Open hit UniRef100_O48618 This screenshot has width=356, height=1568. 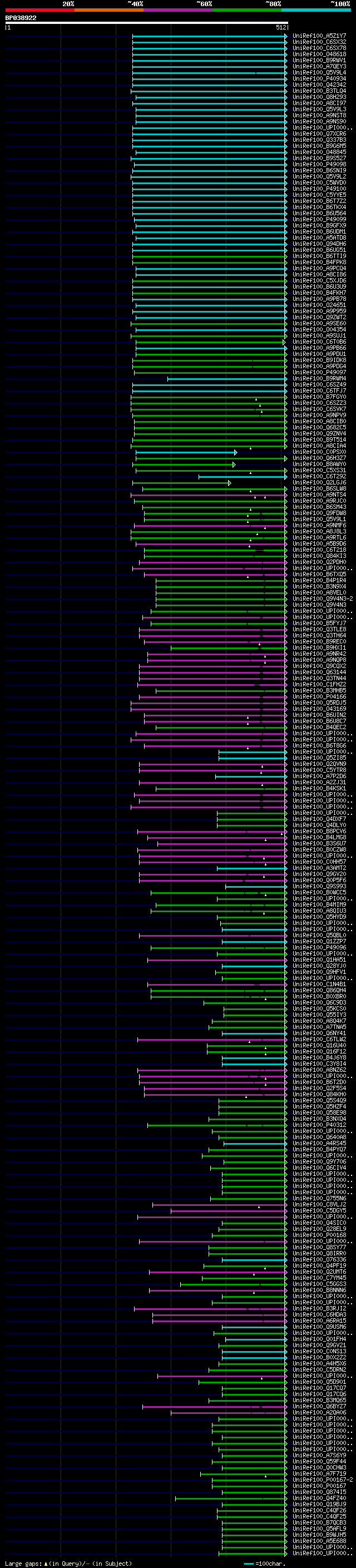[x=319, y=54]
